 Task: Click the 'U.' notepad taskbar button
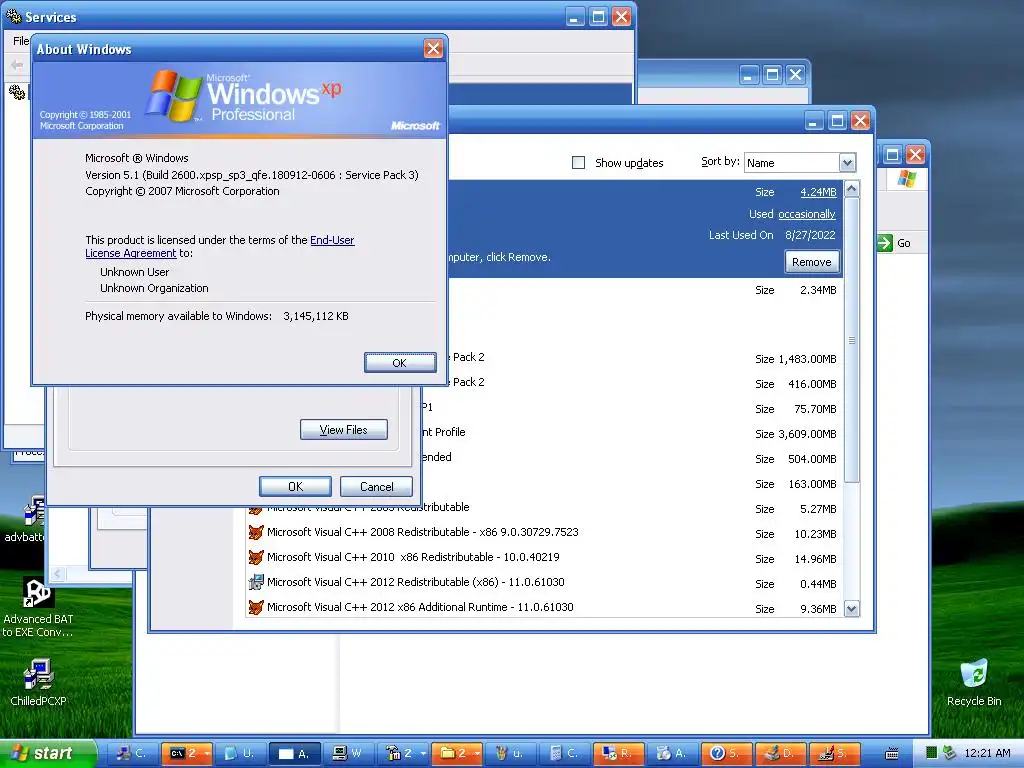click(x=239, y=753)
